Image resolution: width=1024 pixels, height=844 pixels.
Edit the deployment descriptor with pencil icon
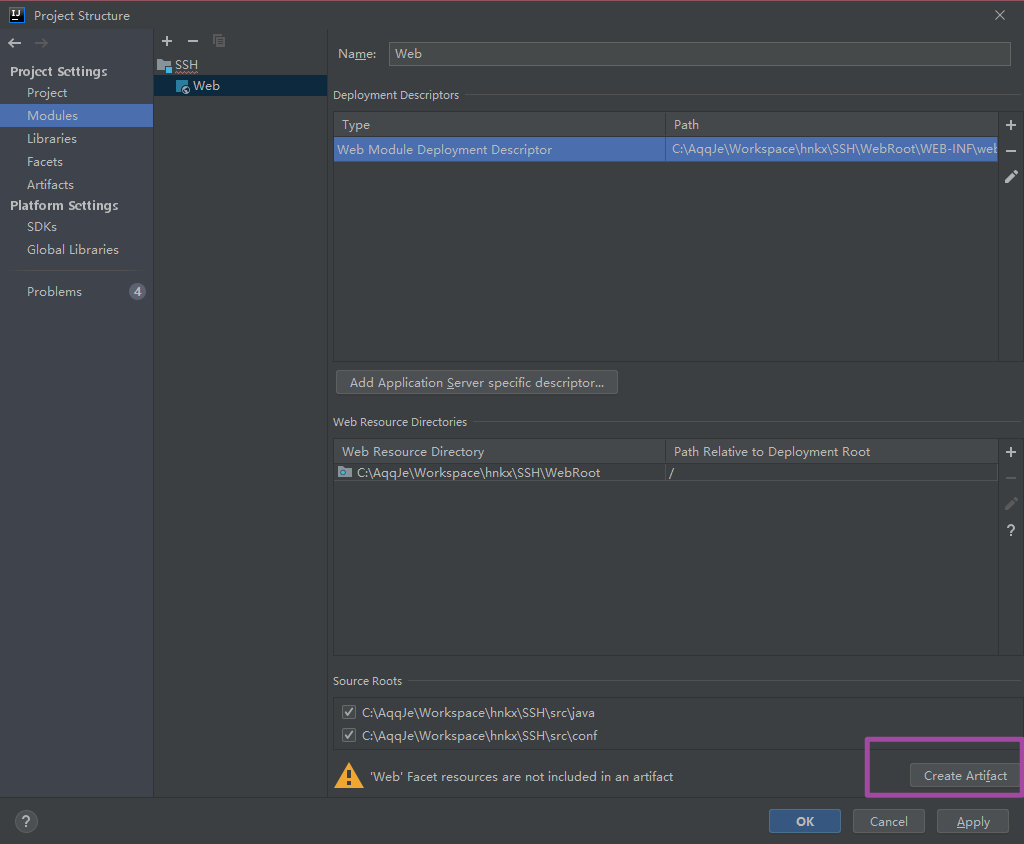[1011, 177]
